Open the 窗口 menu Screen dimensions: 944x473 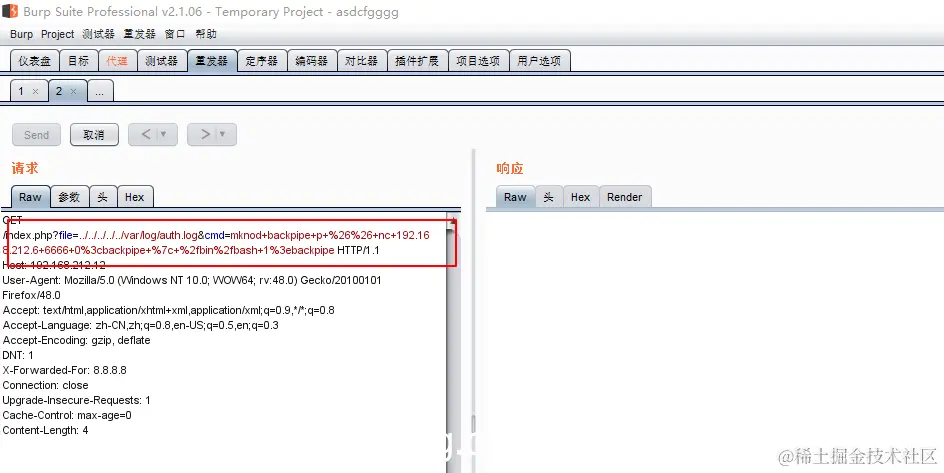point(175,34)
